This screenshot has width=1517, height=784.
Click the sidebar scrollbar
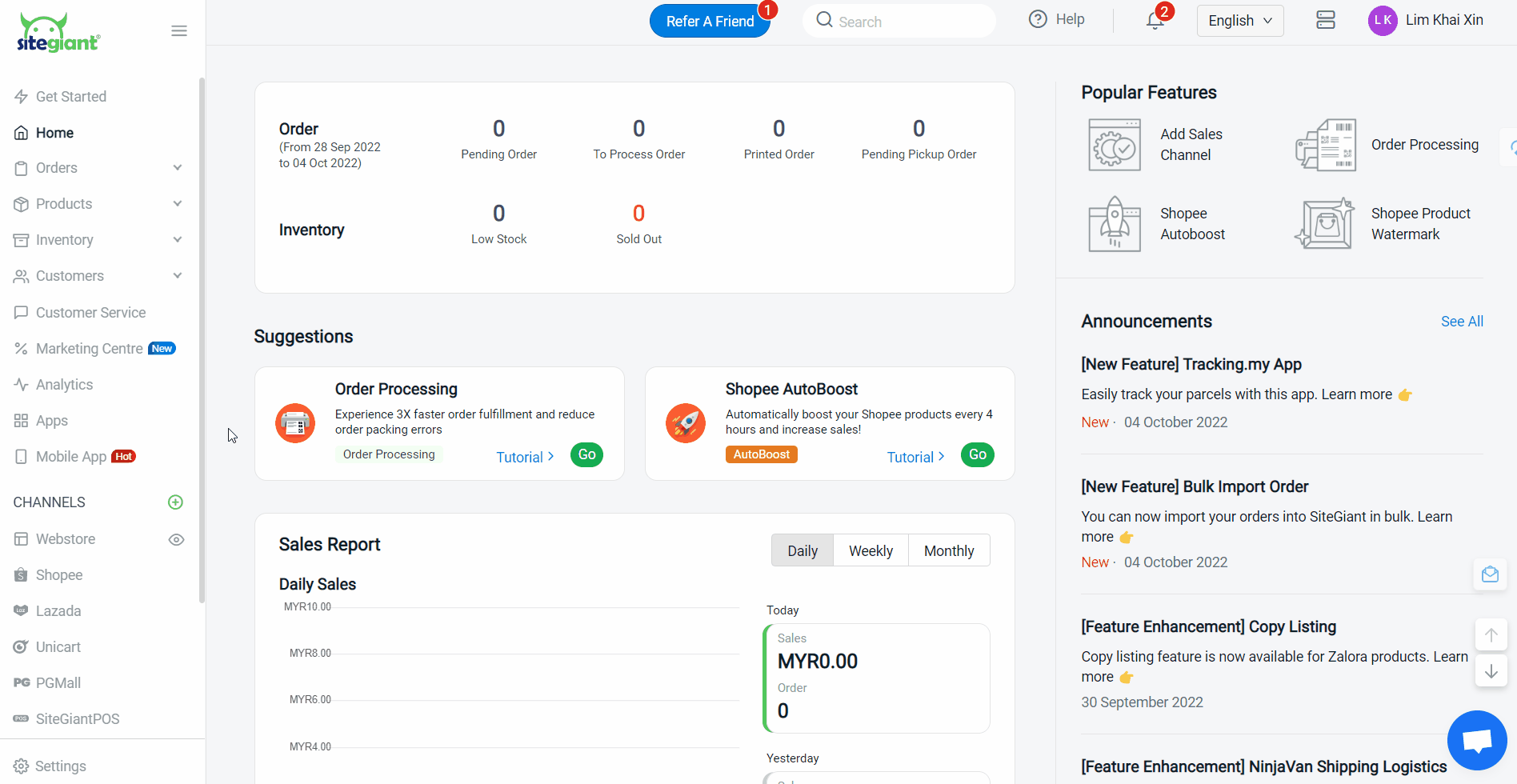[x=202, y=340]
